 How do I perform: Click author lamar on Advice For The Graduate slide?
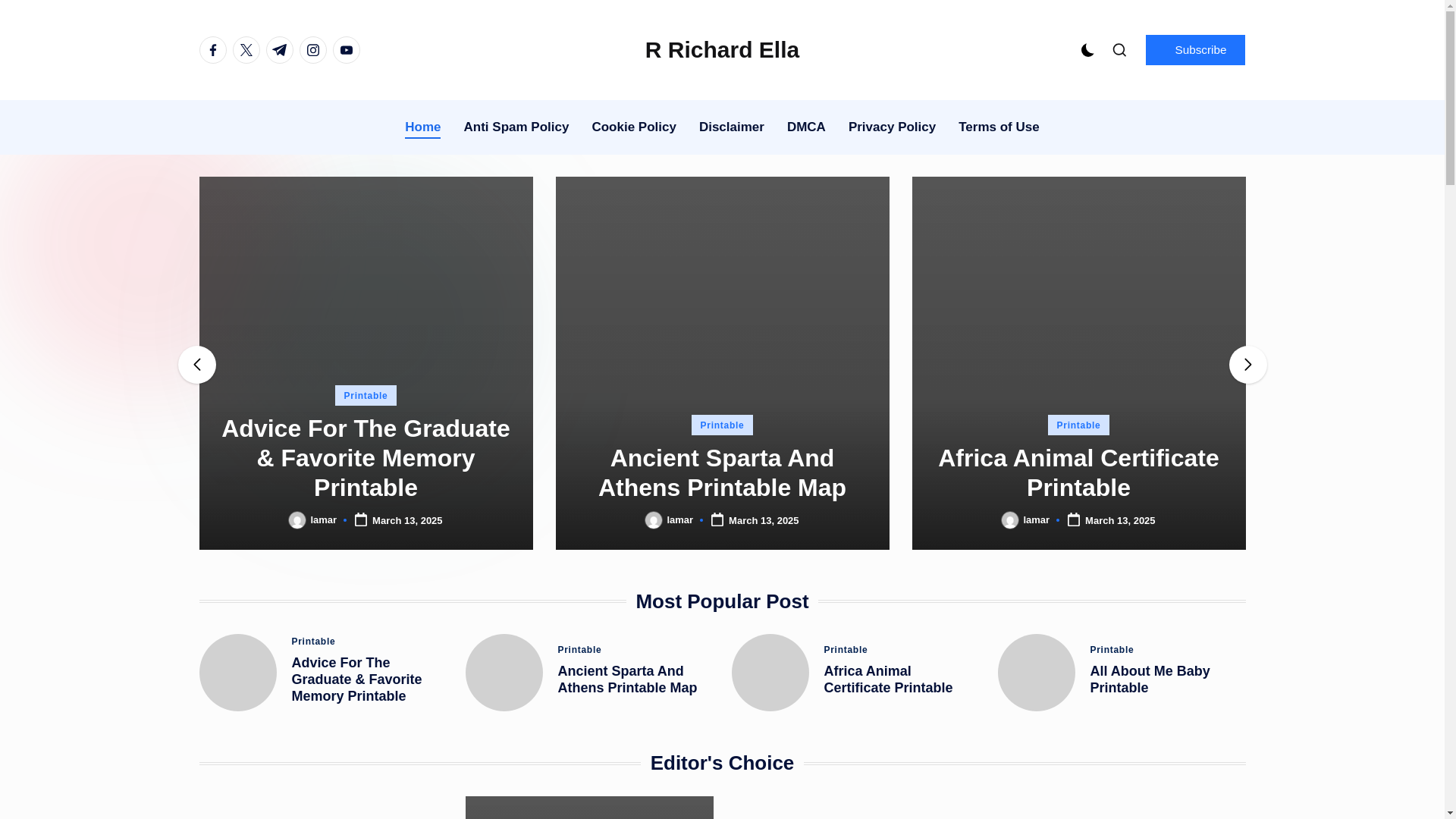tap(324, 520)
